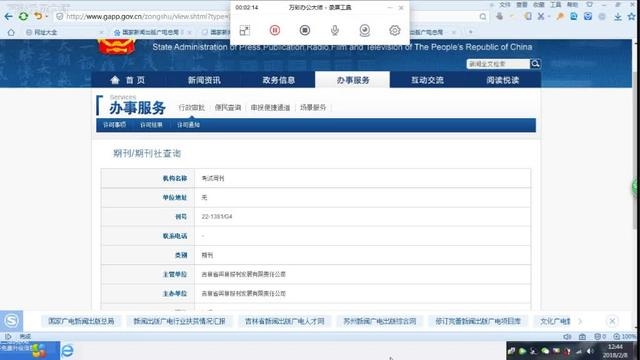Click 修订完善新闻出版广电项目库 suggestion

478,321
